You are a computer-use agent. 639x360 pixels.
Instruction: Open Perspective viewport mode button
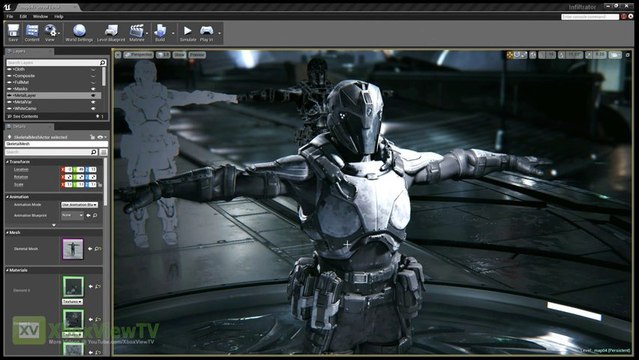(x=139, y=55)
